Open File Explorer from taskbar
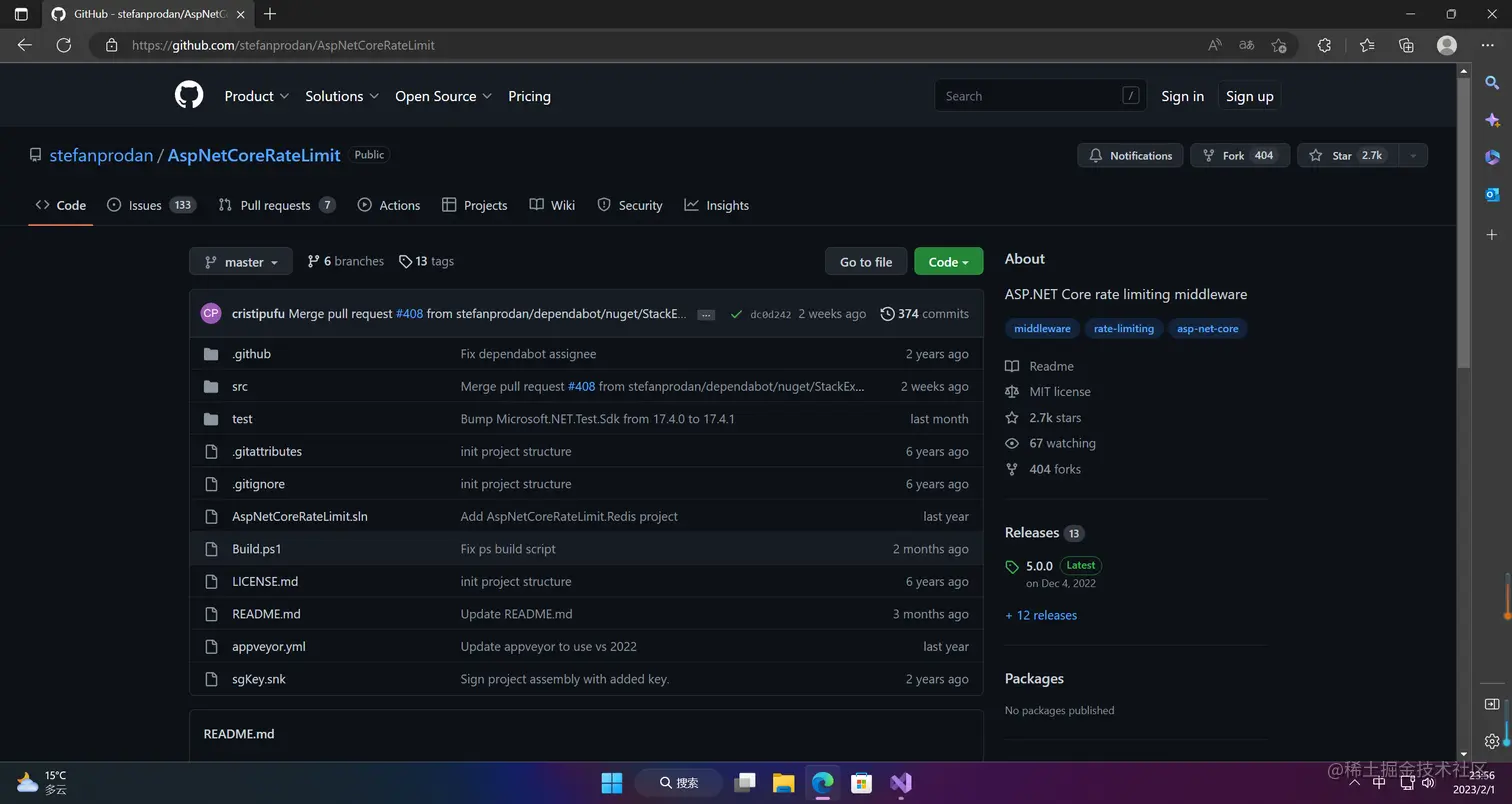Image resolution: width=1512 pixels, height=804 pixels. (x=783, y=782)
